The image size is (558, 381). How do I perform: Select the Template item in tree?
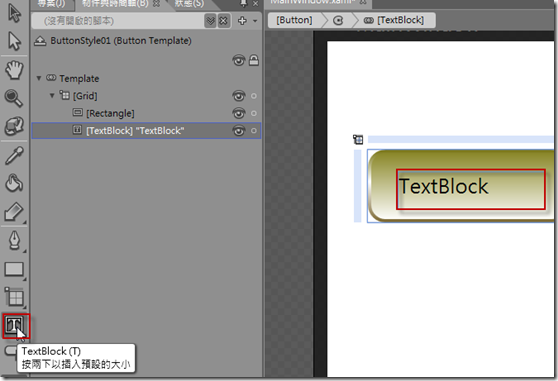click(79, 78)
